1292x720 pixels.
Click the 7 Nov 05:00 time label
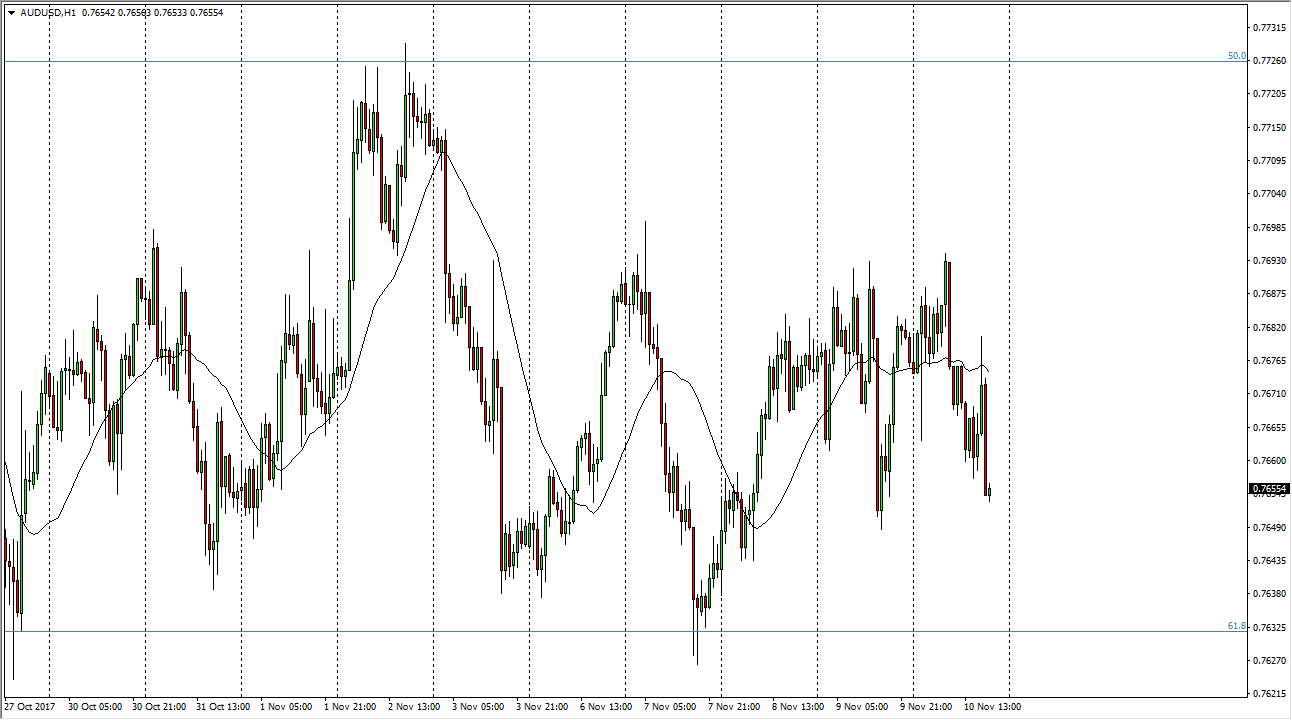[x=668, y=706]
